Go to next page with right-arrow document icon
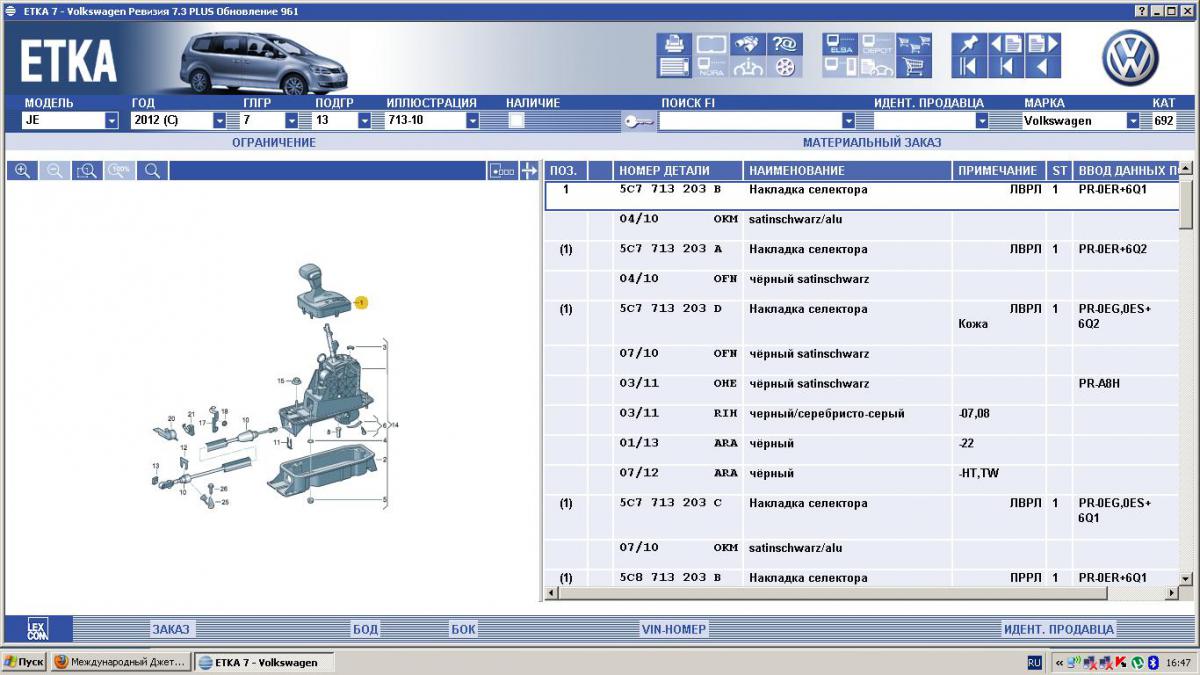 pos(1043,44)
